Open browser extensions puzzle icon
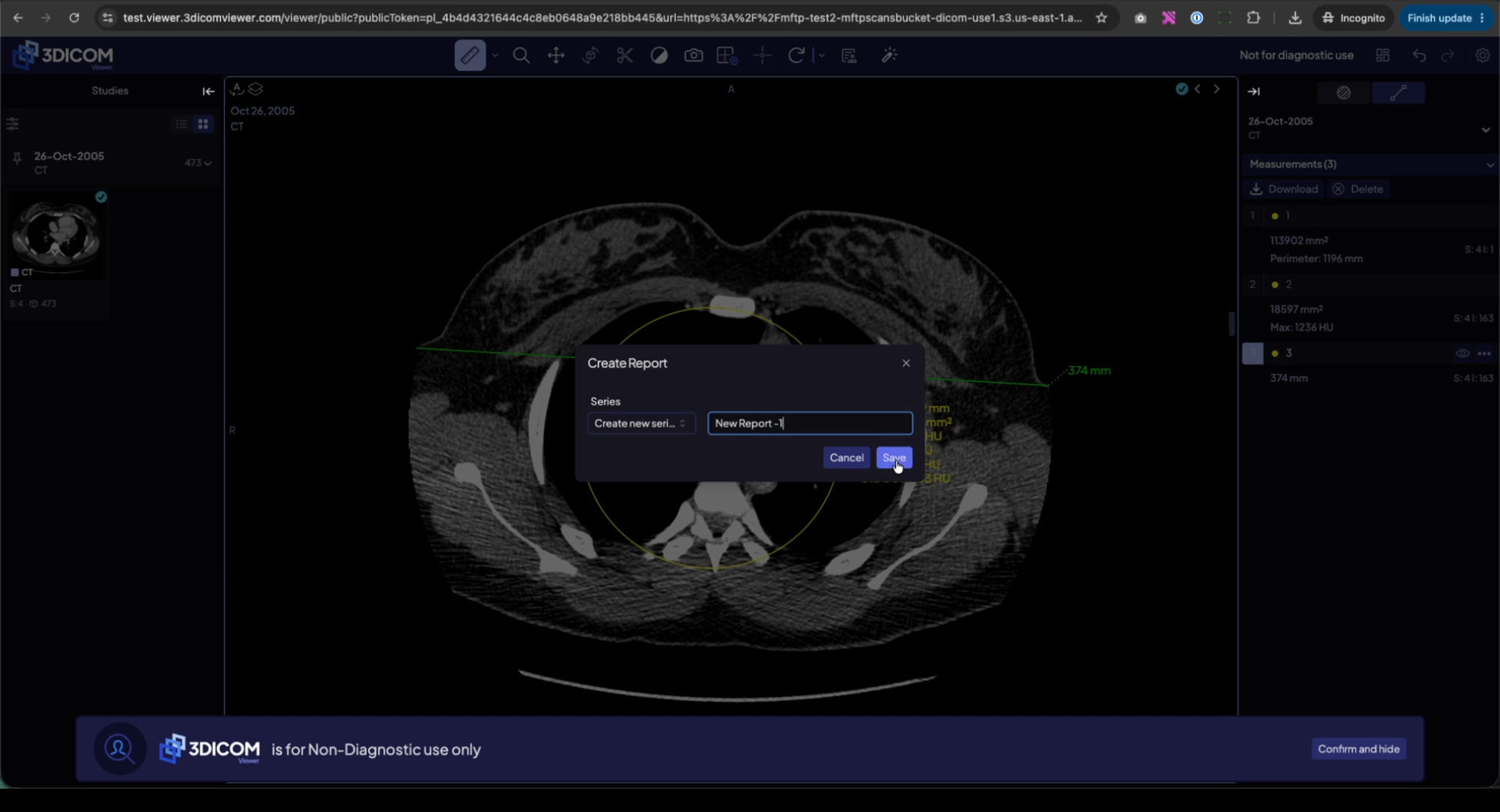1500x812 pixels. coord(1254,18)
